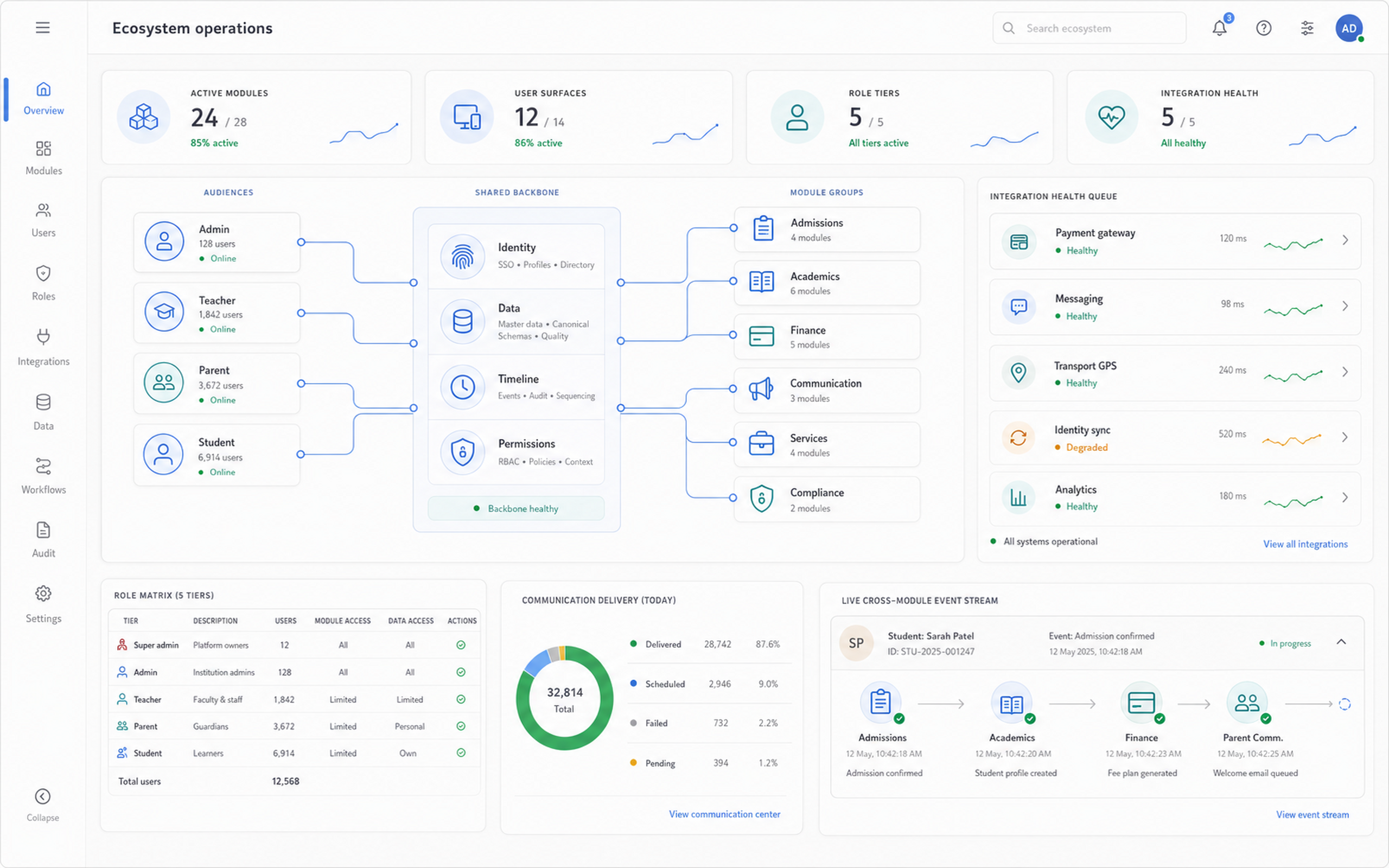
Task: Open Settings in the sidebar
Action: pos(43,604)
